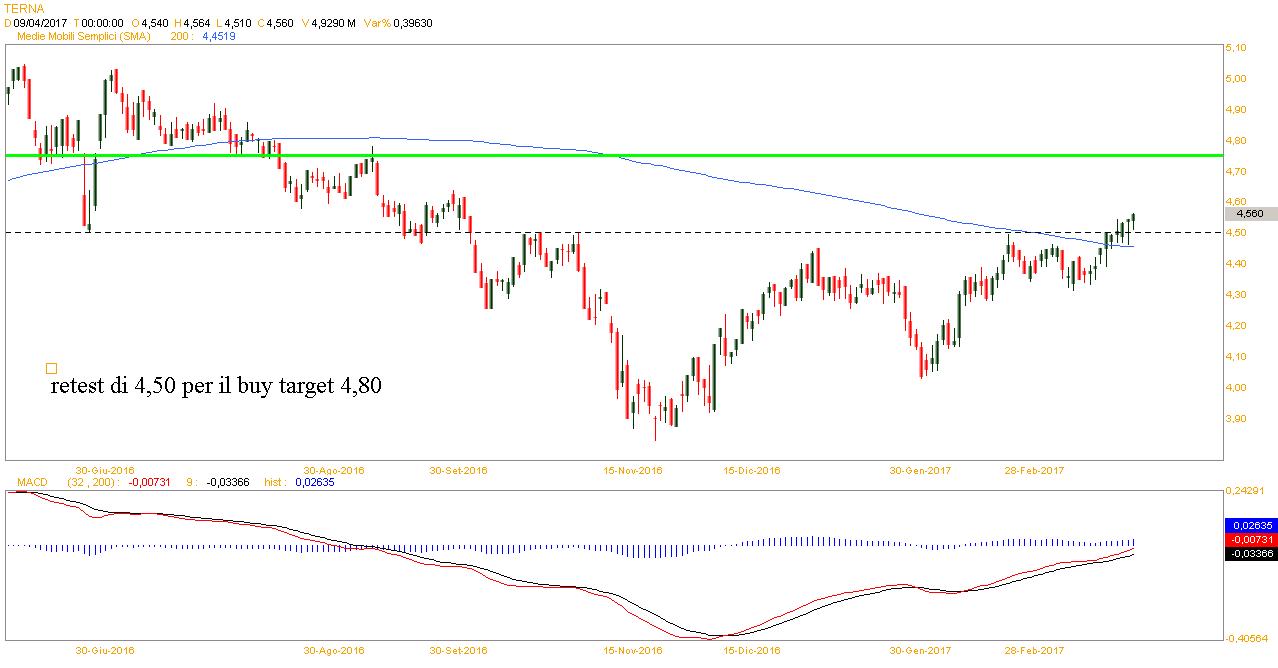Click the MACD indicator label

click(30, 482)
